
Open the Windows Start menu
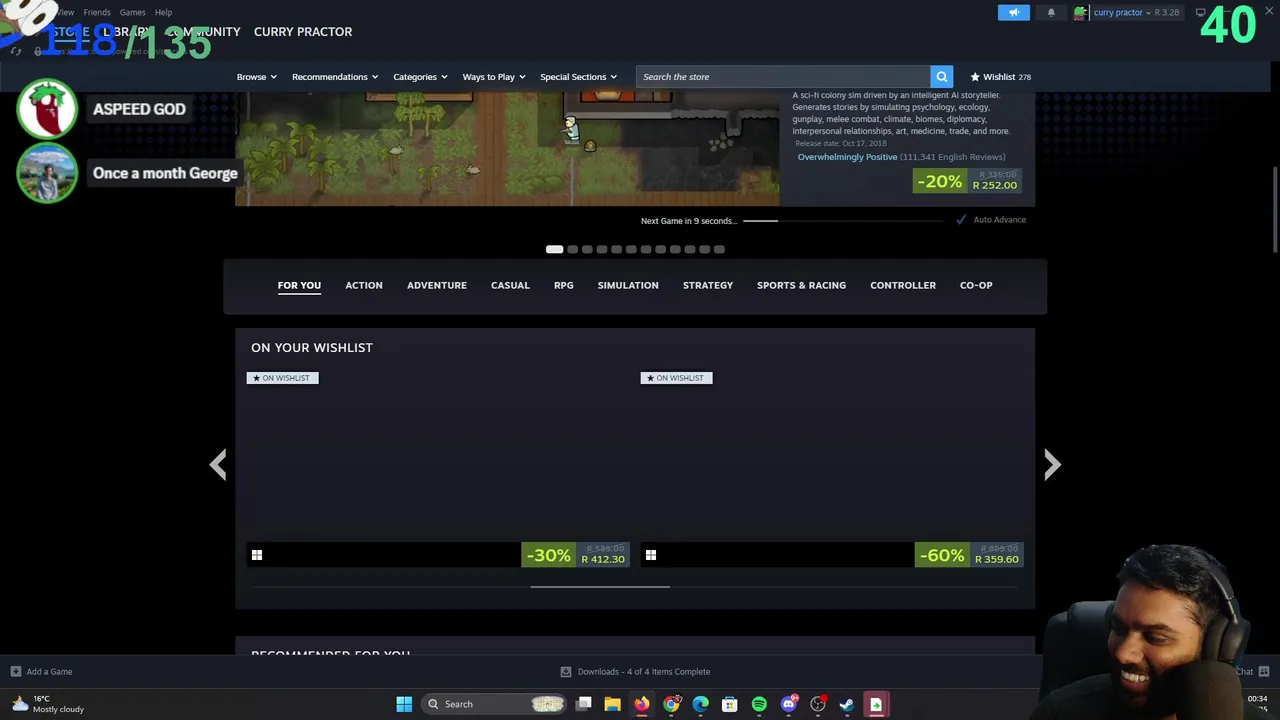pos(404,704)
